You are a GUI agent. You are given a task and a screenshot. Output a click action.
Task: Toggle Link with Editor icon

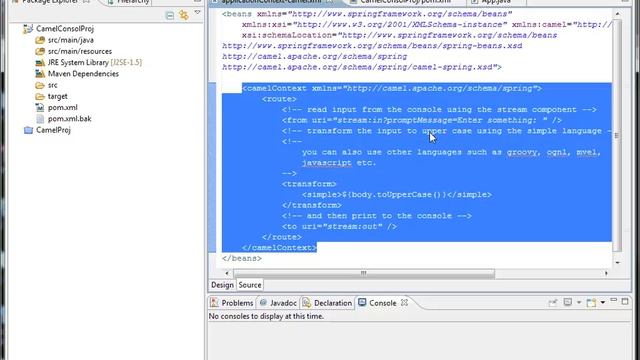tap(184, 16)
